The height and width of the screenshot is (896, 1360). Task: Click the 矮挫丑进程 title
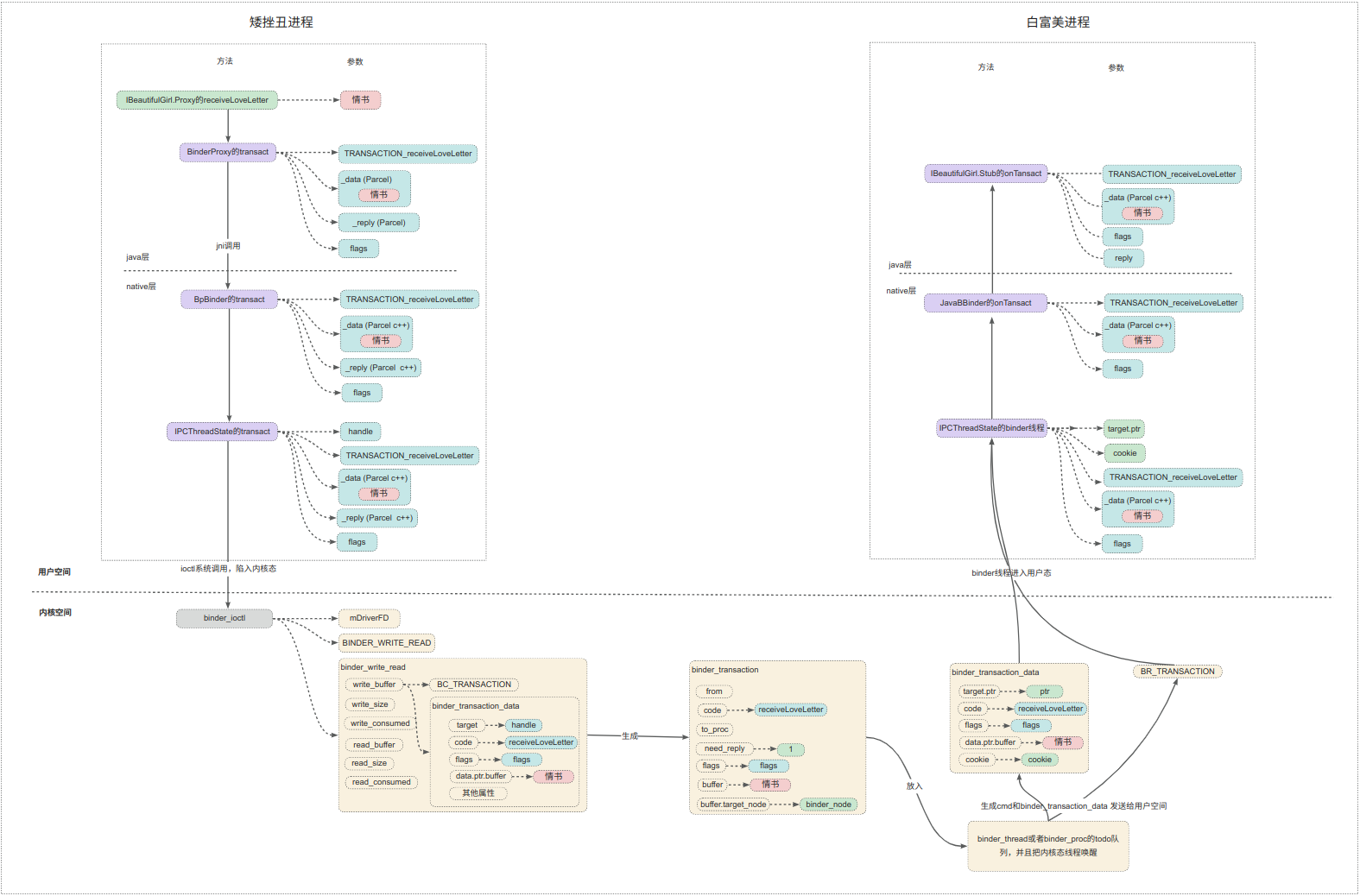281,22
